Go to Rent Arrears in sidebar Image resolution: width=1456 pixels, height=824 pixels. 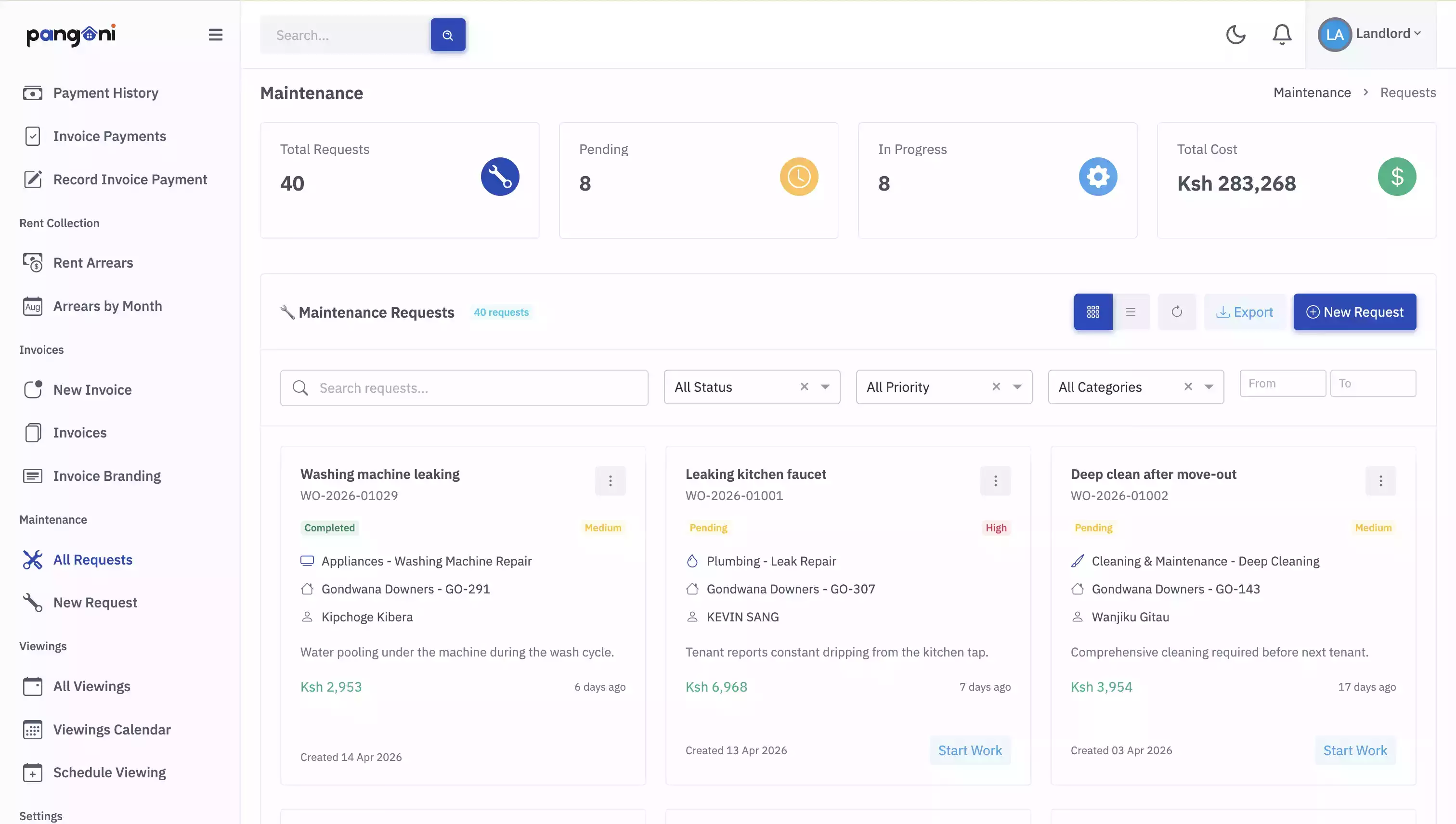[x=93, y=263]
